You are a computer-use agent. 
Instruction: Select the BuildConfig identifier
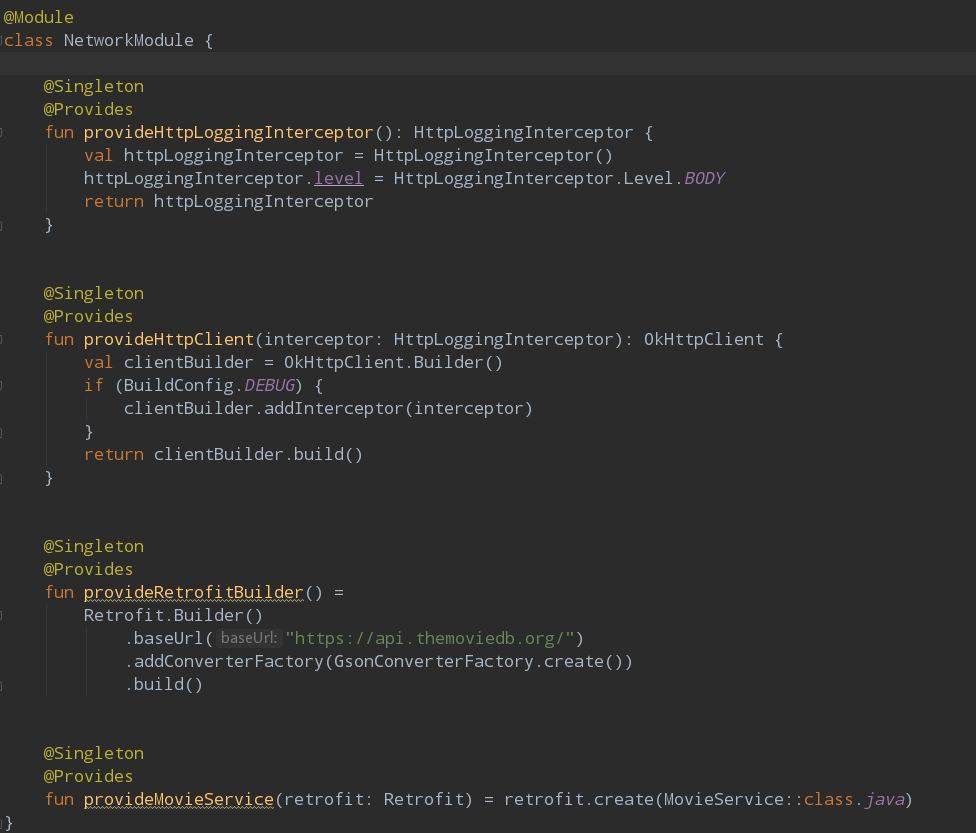178,385
